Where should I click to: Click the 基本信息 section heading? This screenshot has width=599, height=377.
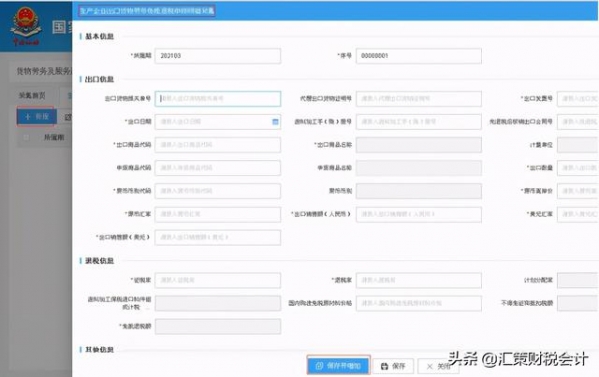click(99, 36)
